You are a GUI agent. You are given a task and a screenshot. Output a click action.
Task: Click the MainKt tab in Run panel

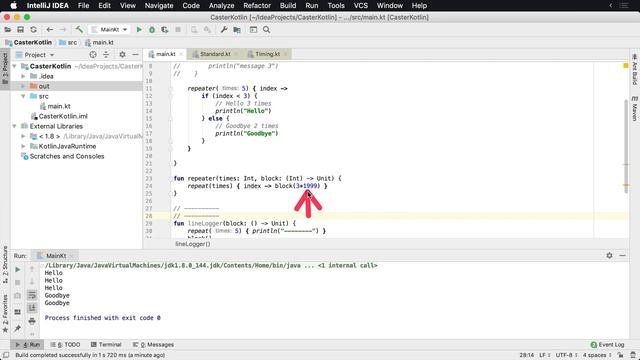click(56, 256)
